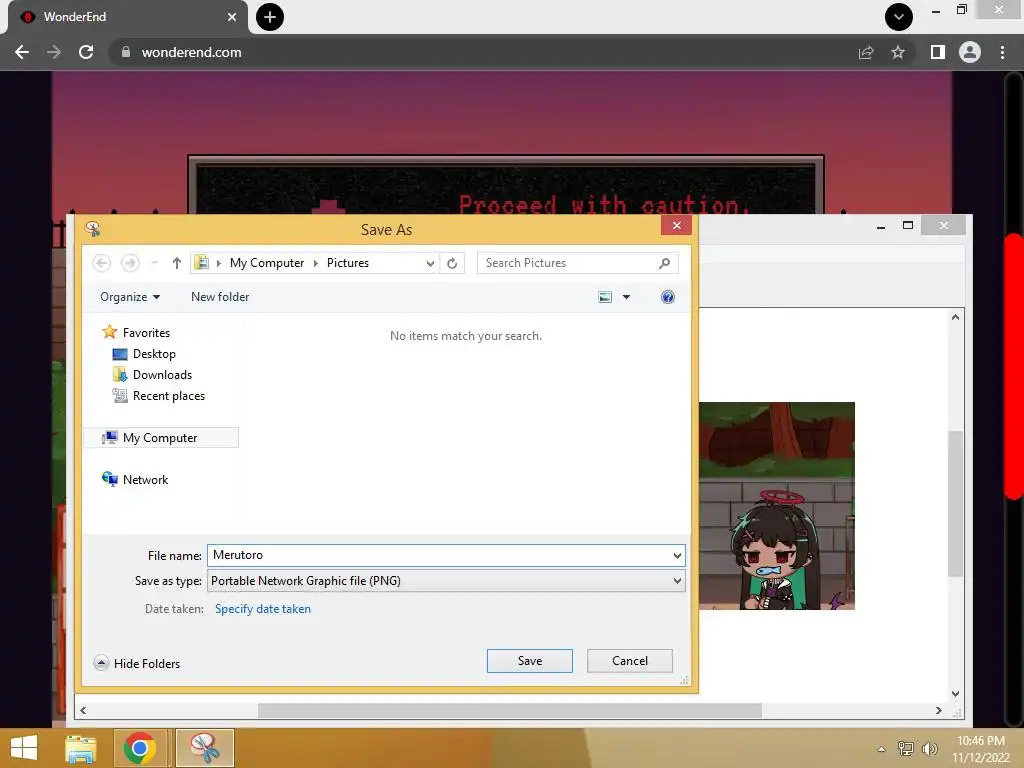Bookmark this page with the star icon
This screenshot has height=768, width=1024.
pyautogui.click(x=898, y=52)
